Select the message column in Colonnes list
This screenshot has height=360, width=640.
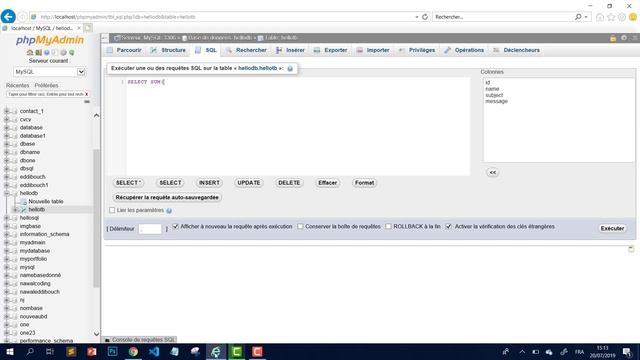pos(496,101)
